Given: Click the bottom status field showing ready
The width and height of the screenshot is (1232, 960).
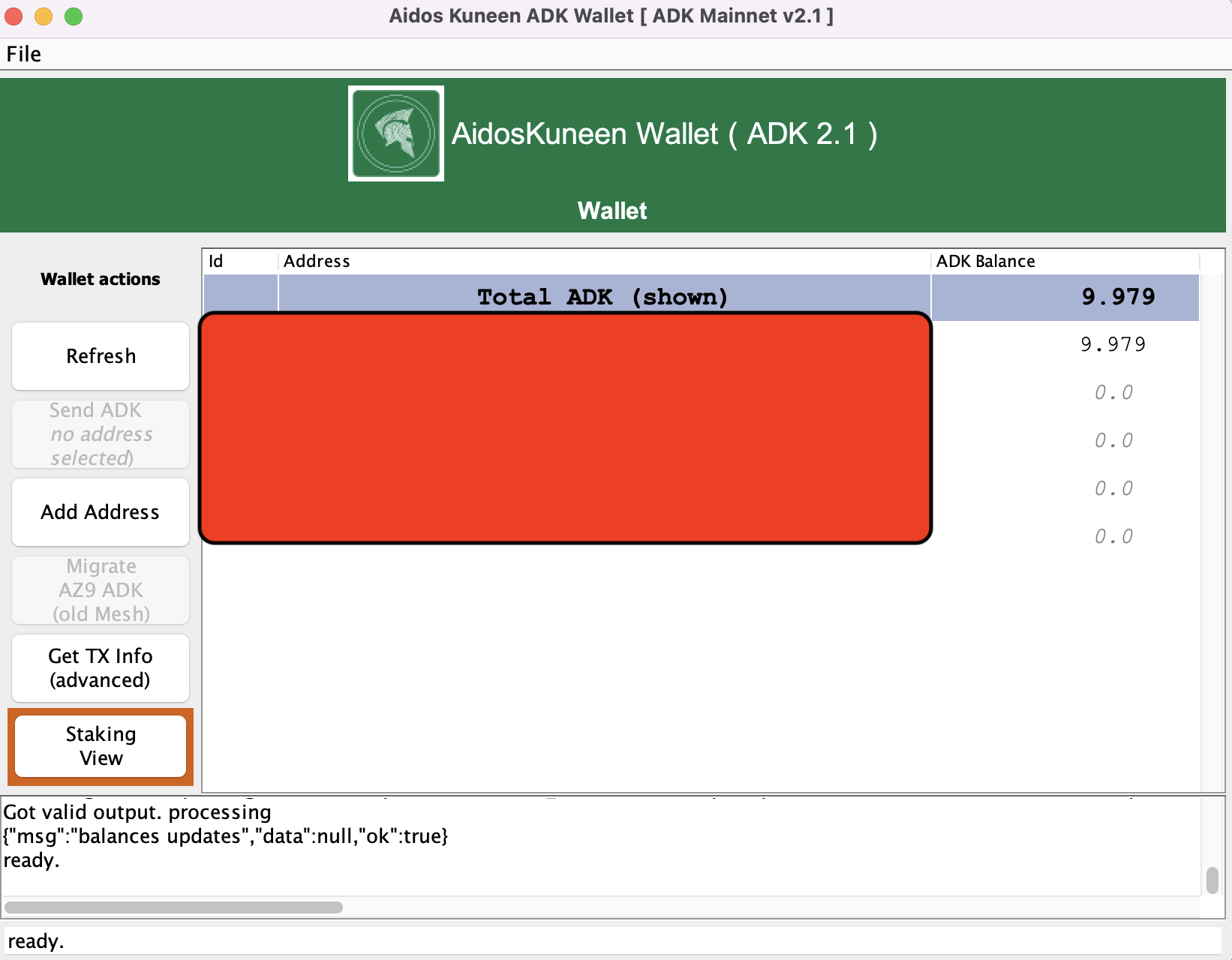Looking at the screenshot, I should (x=614, y=941).
